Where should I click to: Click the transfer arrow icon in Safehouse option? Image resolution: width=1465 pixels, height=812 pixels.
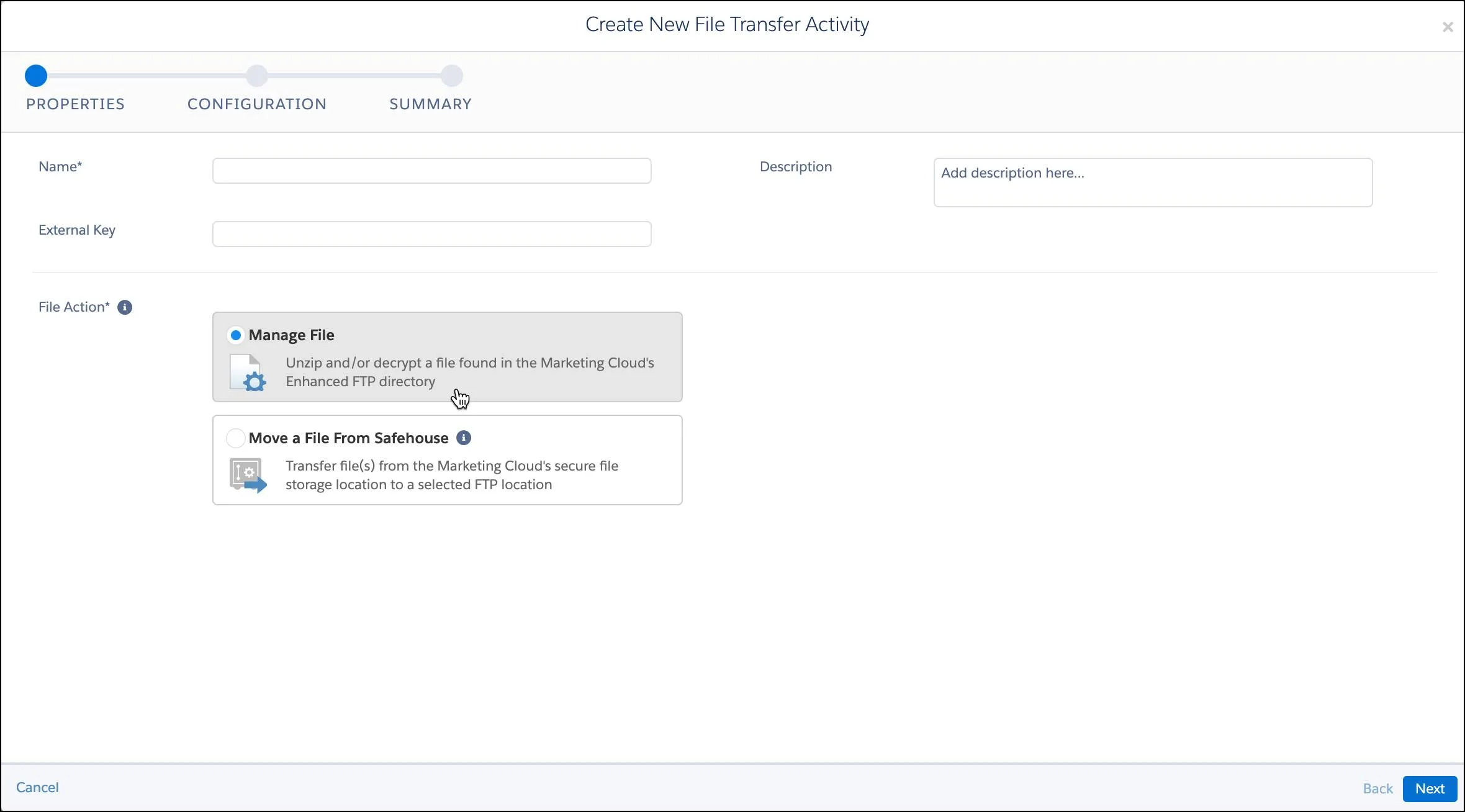click(256, 482)
